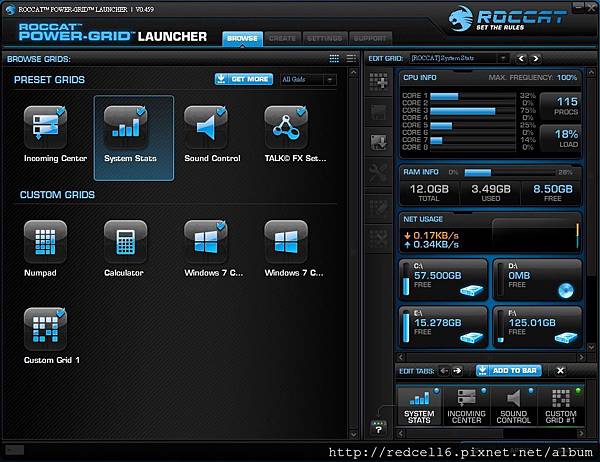The height and width of the screenshot is (462, 600).
Task: Move tab right in Edit Tabs
Action: coord(457,371)
